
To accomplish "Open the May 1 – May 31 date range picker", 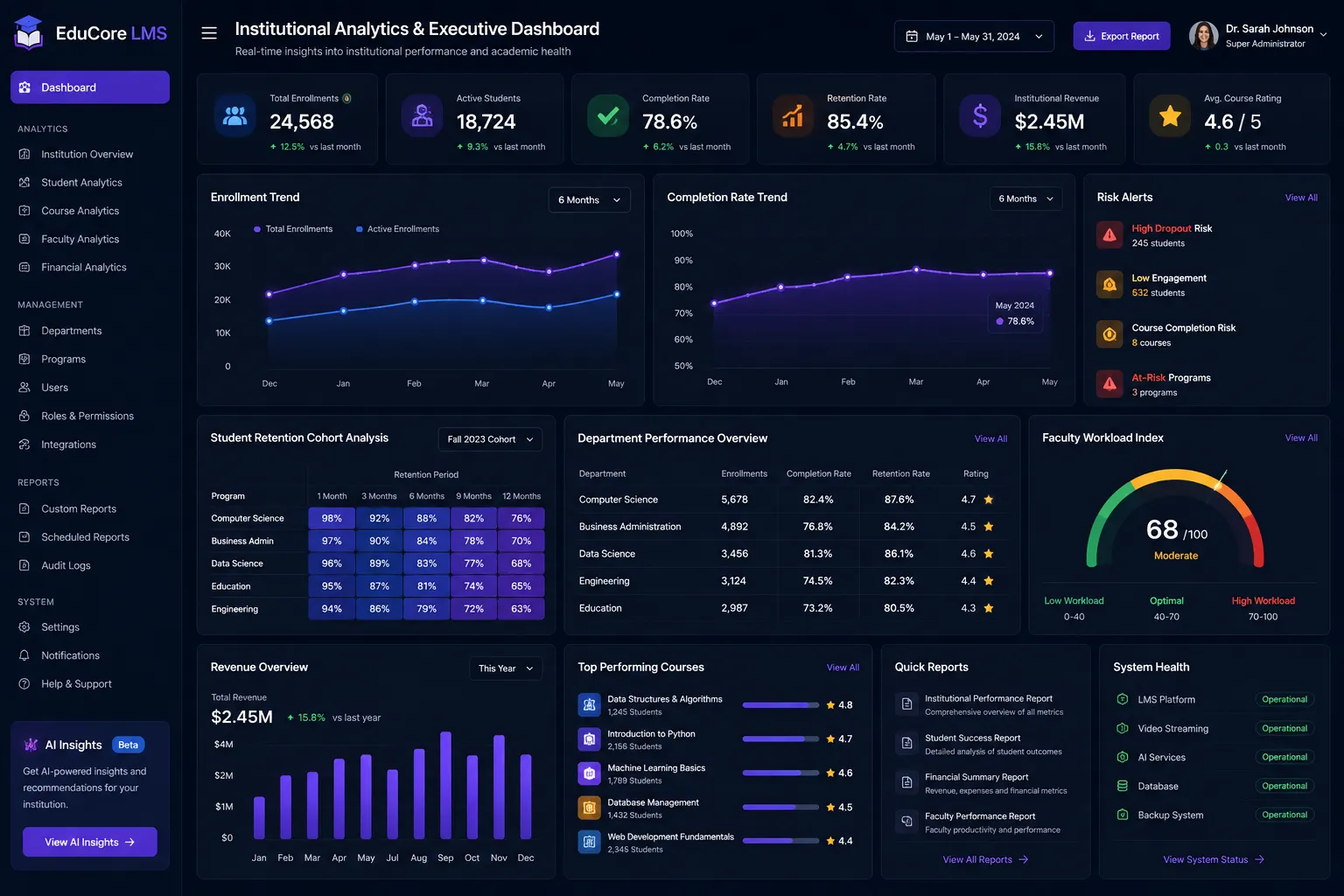I will (x=974, y=37).
